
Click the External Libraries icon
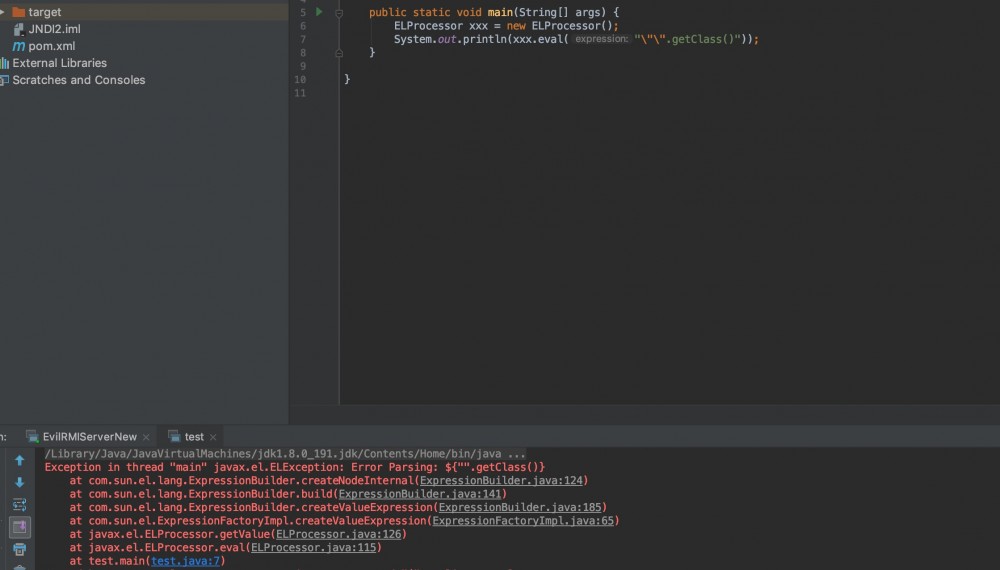click(x=4, y=63)
